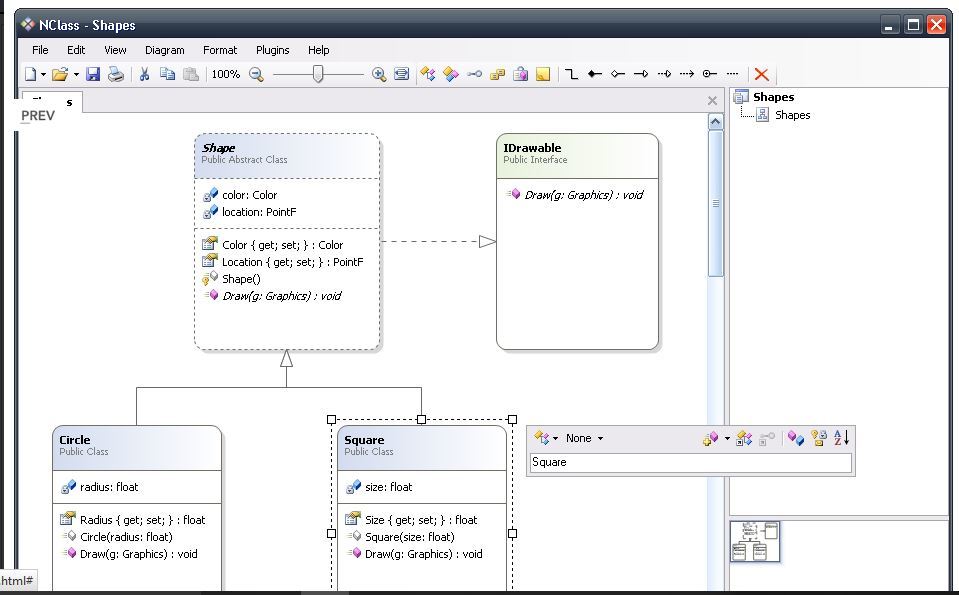Click the Auto Zoom fit icon
Viewport: 959px width, 595px height.
tap(401, 74)
